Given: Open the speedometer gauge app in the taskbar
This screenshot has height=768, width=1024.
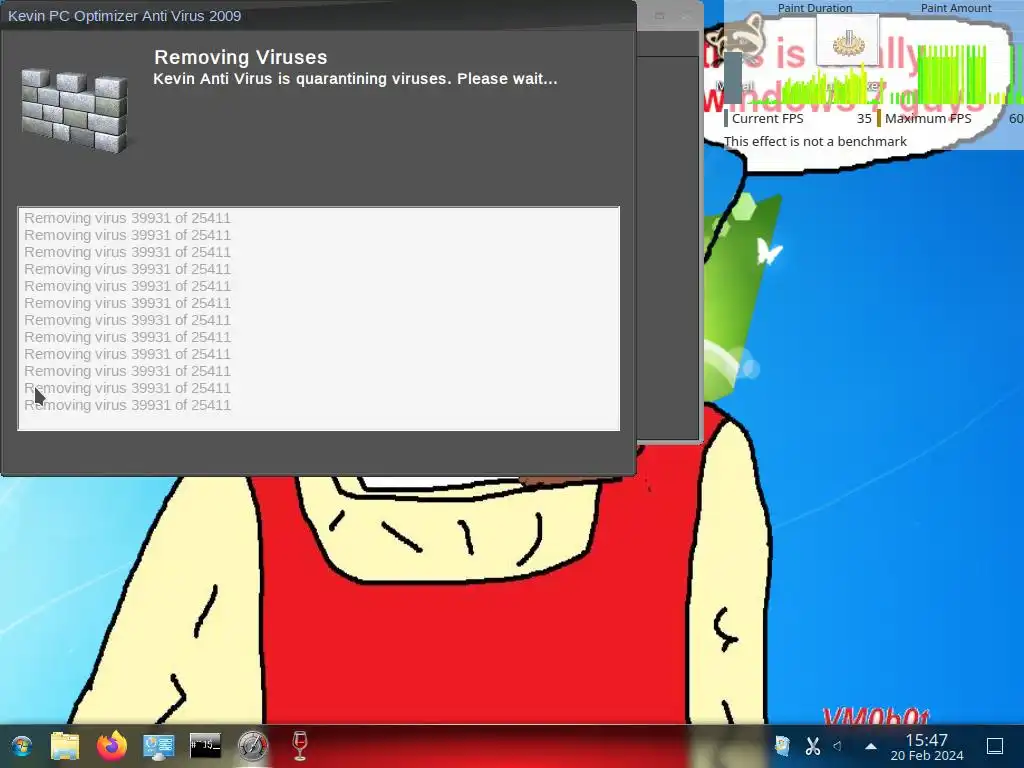Looking at the screenshot, I should coord(253,746).
